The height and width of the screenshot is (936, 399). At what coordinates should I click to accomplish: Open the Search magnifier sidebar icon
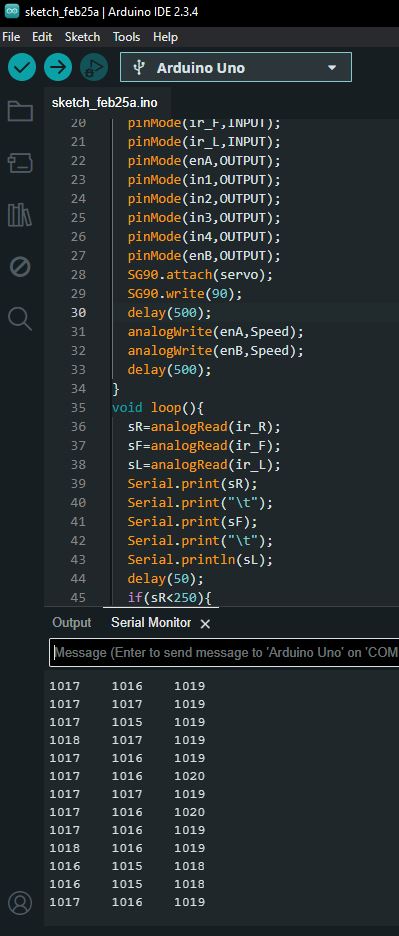(20, 319)
